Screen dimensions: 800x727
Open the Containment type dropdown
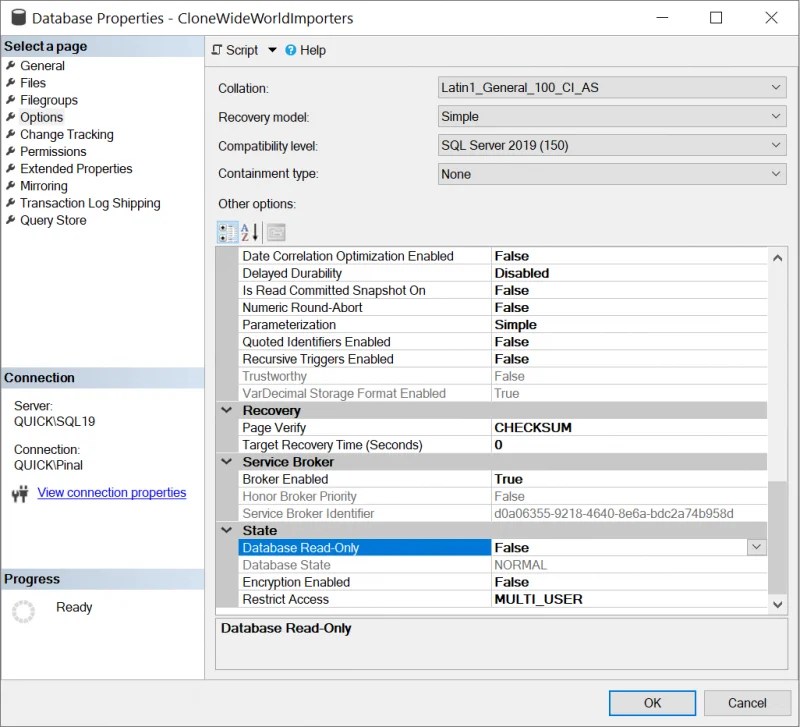[612, 174]
